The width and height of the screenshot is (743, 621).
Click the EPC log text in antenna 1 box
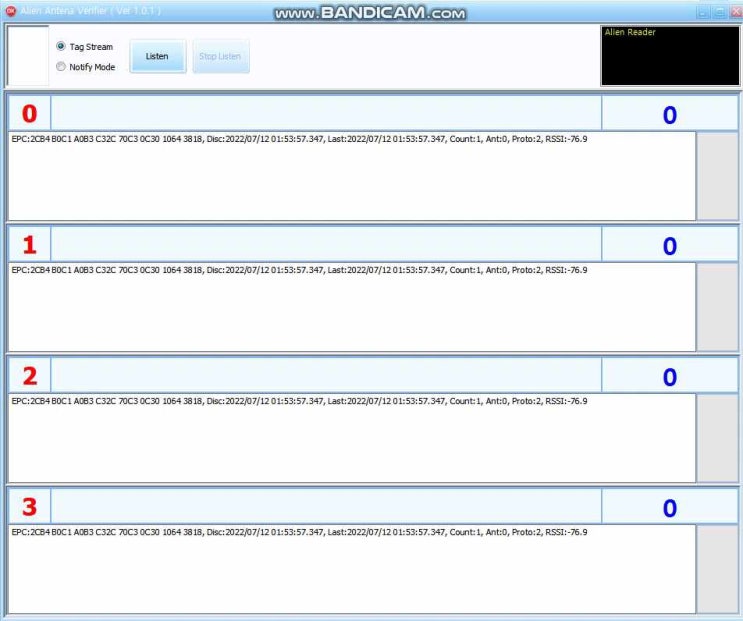click(x=299, y=270)
